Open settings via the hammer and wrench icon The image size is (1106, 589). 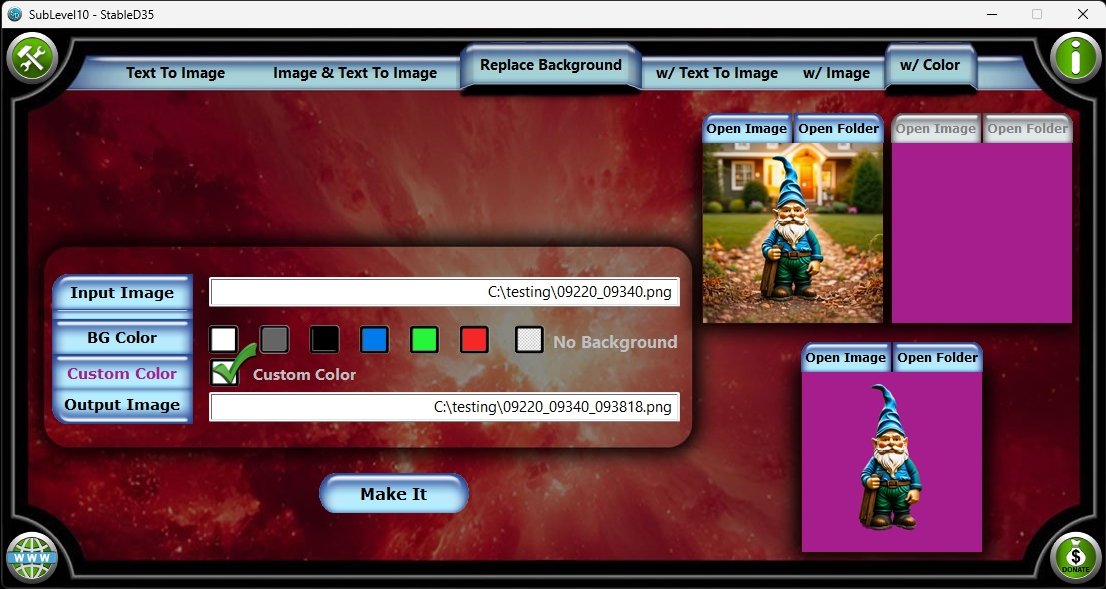[32, 58]
